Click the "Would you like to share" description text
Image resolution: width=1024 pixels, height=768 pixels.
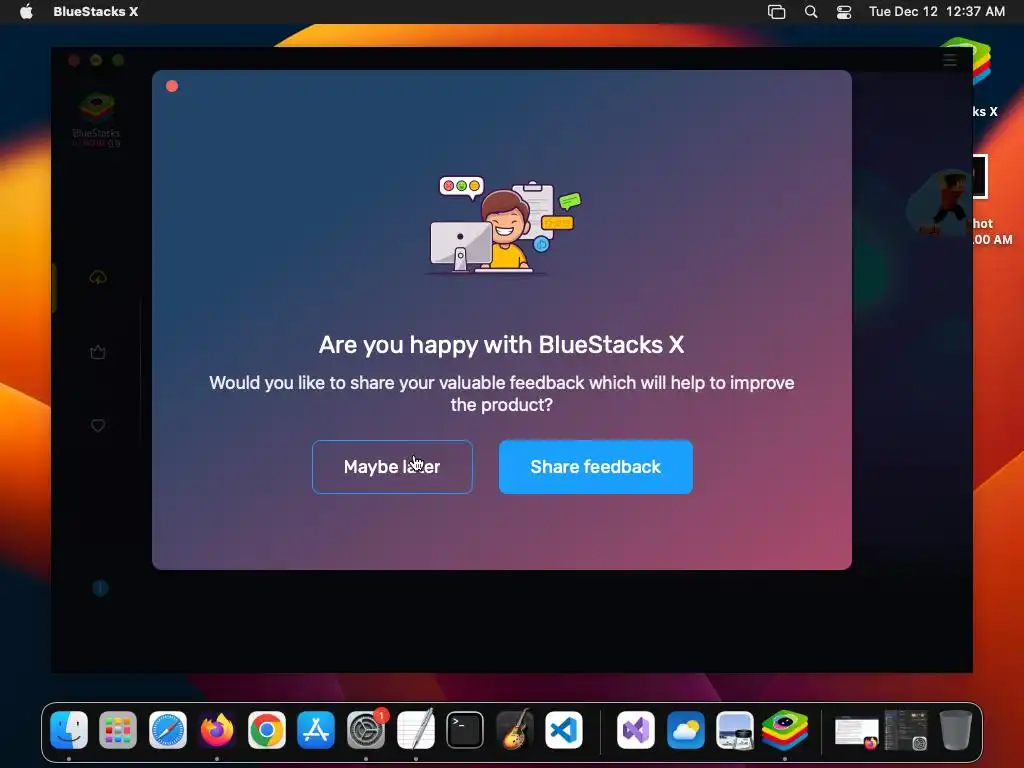point(502,393)
